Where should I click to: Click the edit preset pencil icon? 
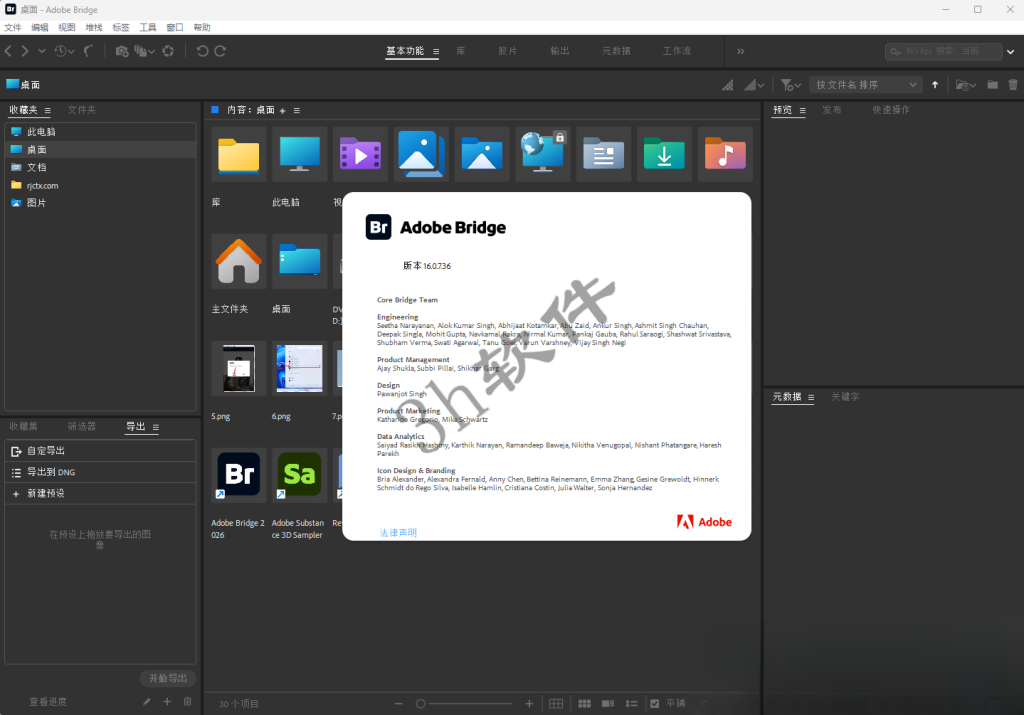[147, 702]
